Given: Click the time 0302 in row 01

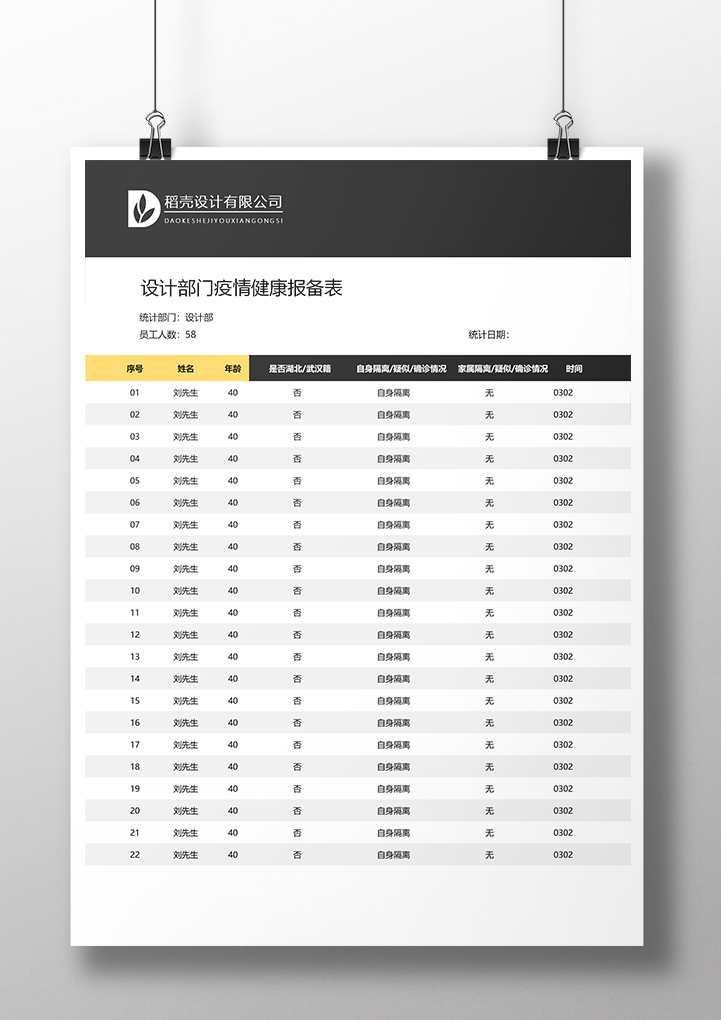Looking at the screenshot, I should coord(563,393).
